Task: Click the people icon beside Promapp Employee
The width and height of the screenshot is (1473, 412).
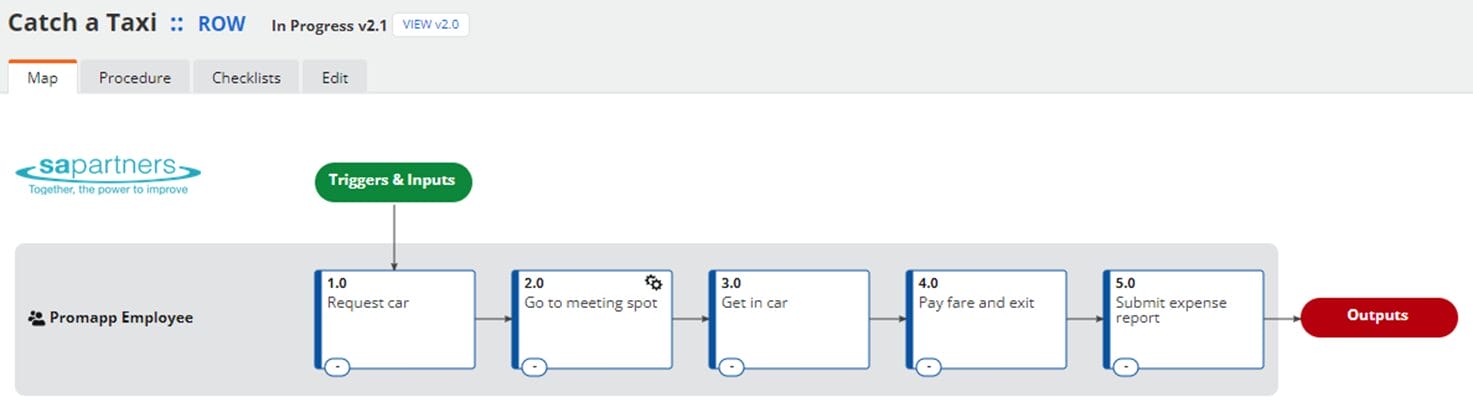Action: point(37,318)
